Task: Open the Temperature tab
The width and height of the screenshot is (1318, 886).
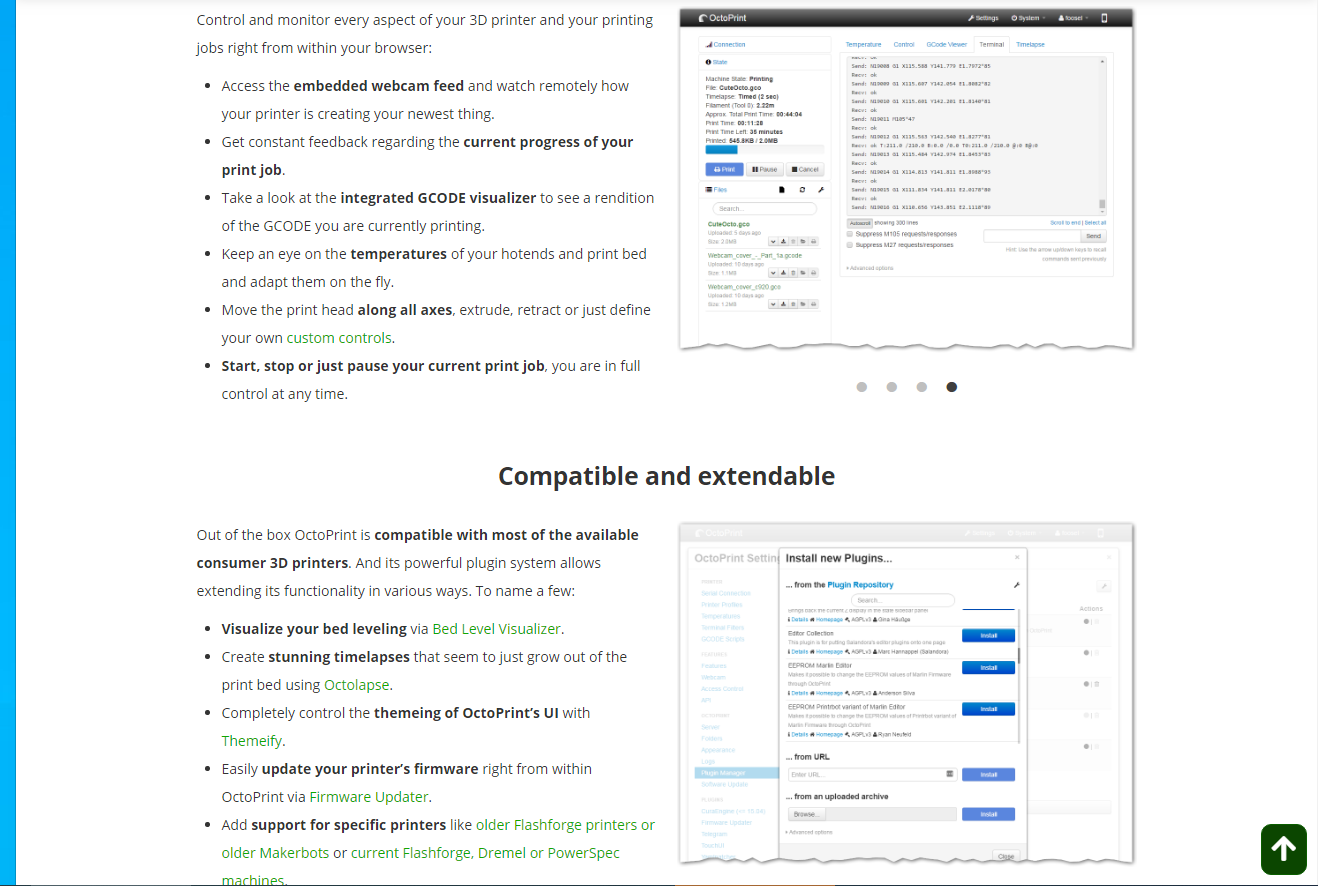Action: pyautogui.click(x=863, y=45)
